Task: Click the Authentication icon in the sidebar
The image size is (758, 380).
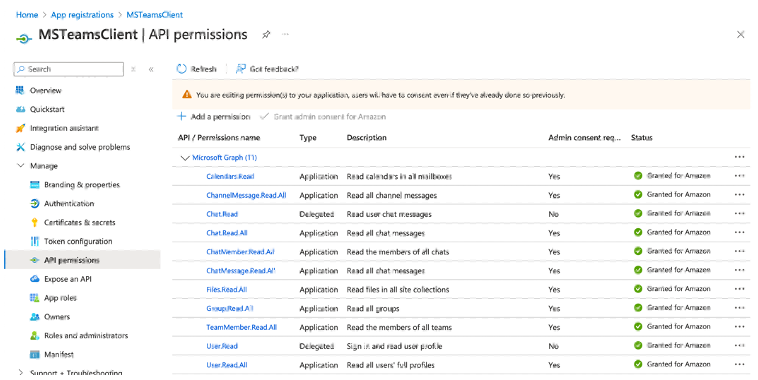Action: (x=34, y=204)
